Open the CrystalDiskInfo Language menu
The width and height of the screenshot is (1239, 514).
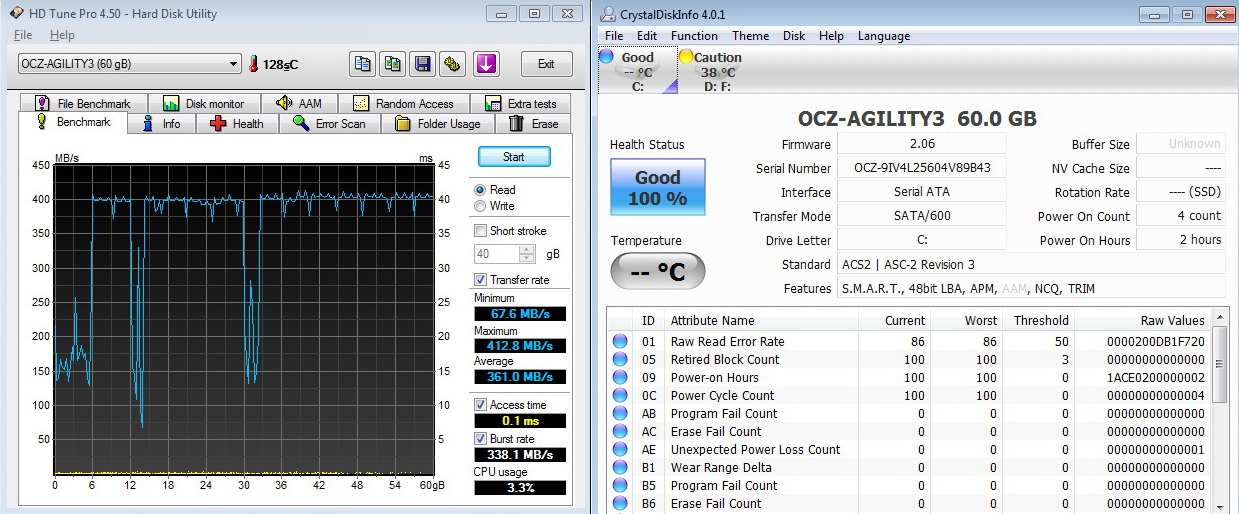[884, 36]
